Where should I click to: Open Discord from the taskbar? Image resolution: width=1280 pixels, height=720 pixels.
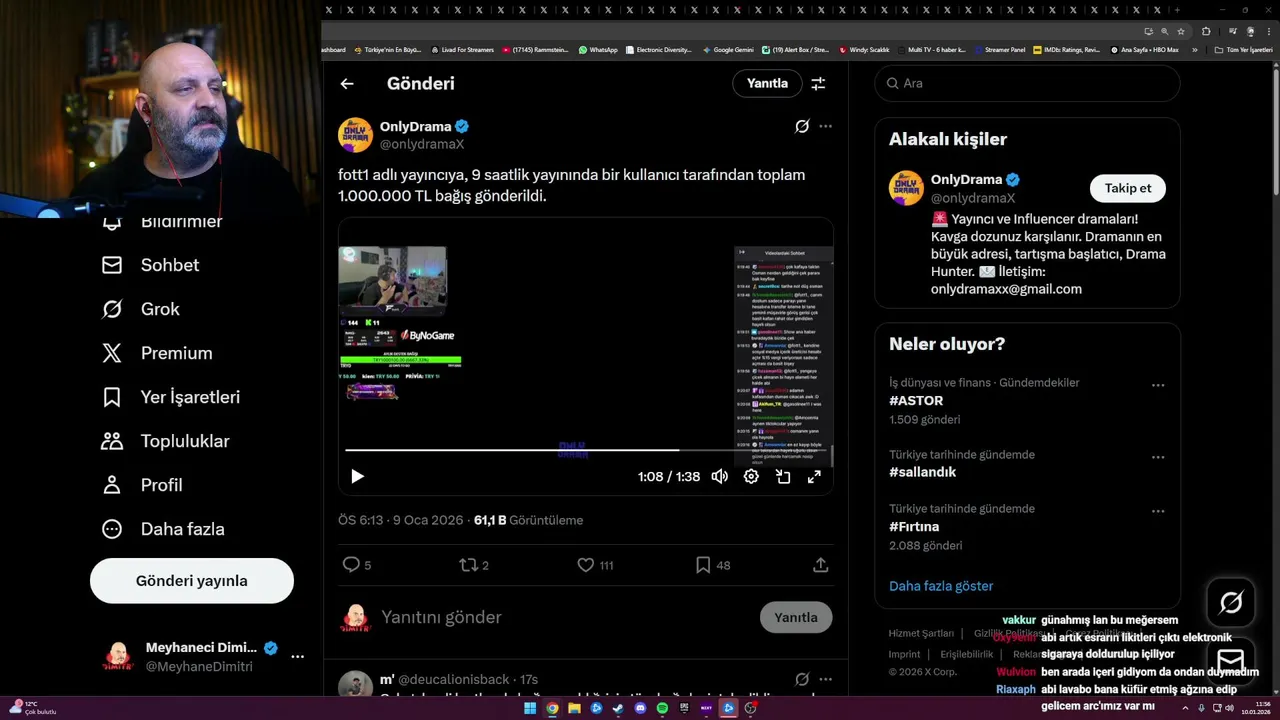pos(640,708)
